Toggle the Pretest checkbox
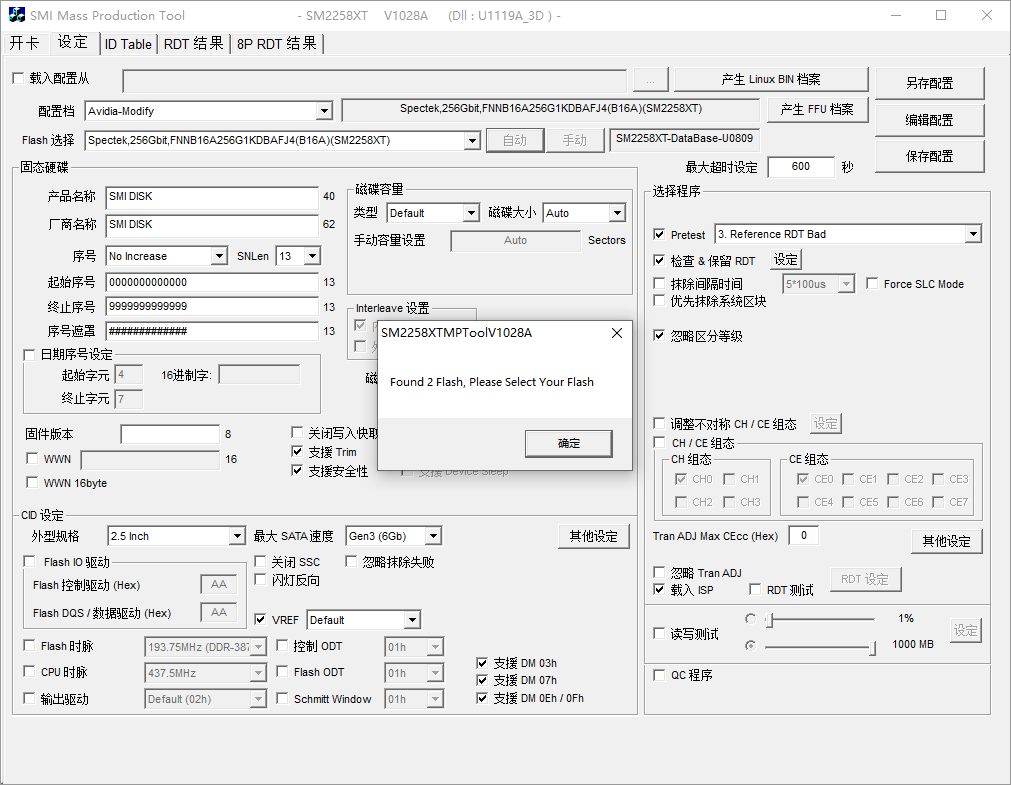Viewport: 1011px width, 785px height. point(659,235)
